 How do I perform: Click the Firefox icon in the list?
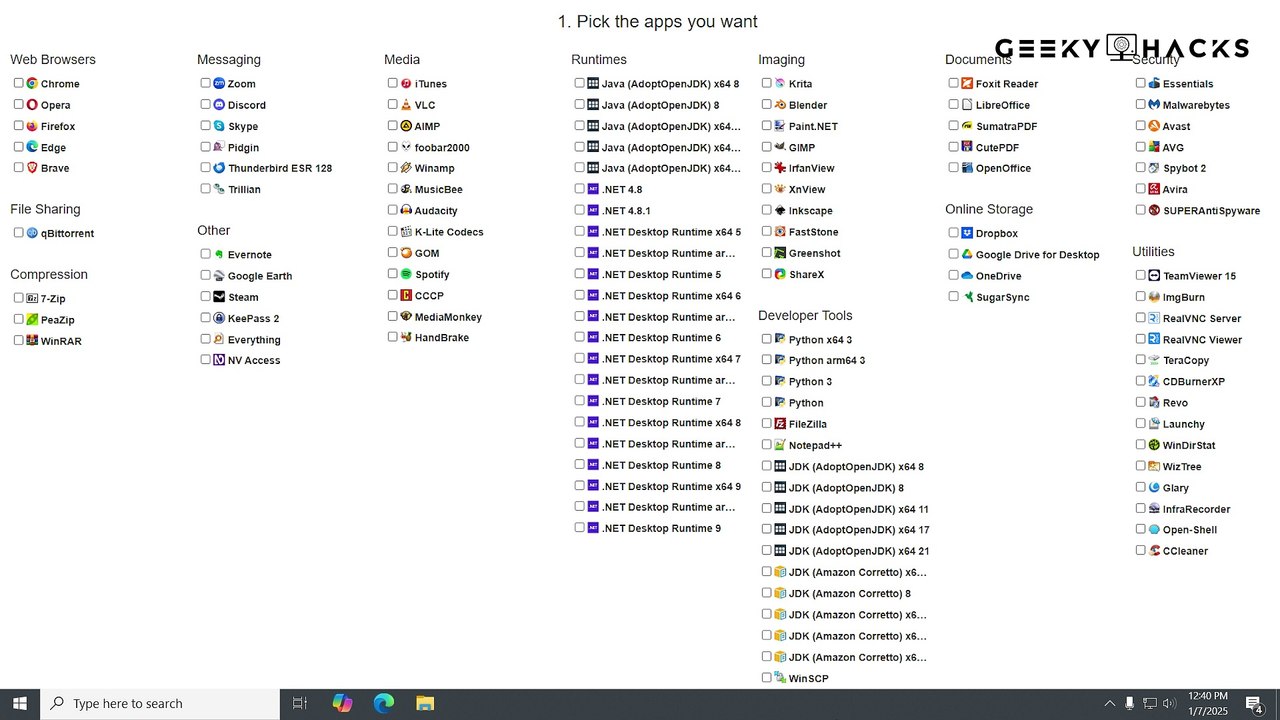tap(32, 126)
